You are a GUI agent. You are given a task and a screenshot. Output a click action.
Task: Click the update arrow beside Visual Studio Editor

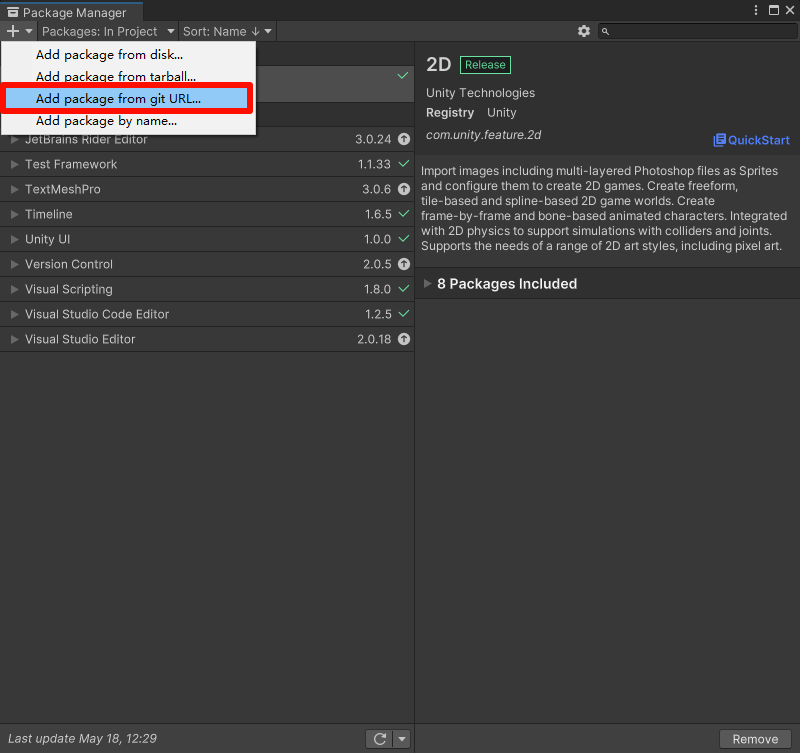pos(403,339)
